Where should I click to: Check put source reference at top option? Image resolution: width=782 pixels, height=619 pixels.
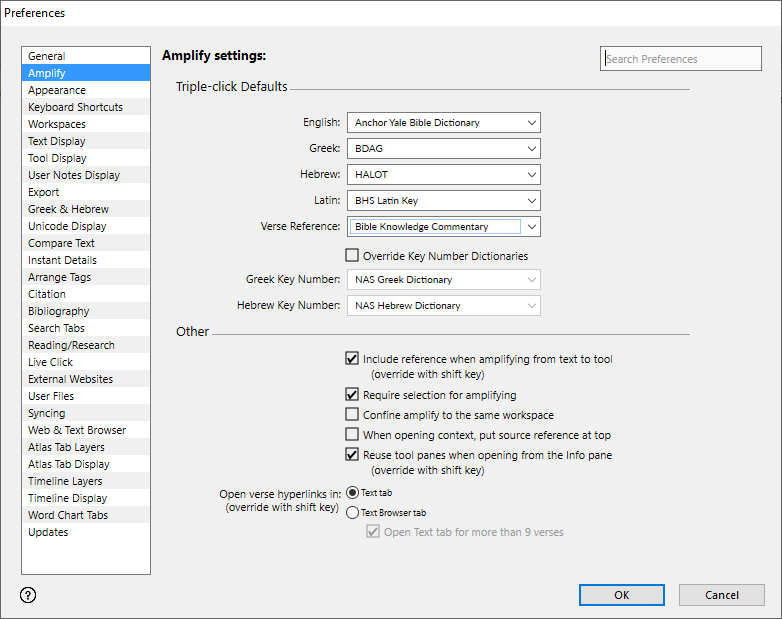tap(352, 435)
